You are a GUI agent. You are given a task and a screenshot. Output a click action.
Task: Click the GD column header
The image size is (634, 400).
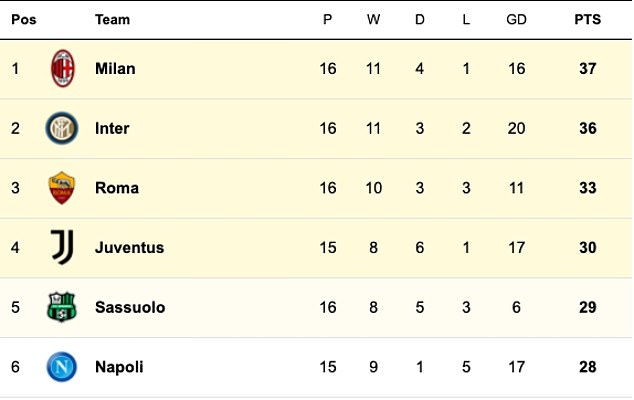pyautogui.click(x=516, y=19)
